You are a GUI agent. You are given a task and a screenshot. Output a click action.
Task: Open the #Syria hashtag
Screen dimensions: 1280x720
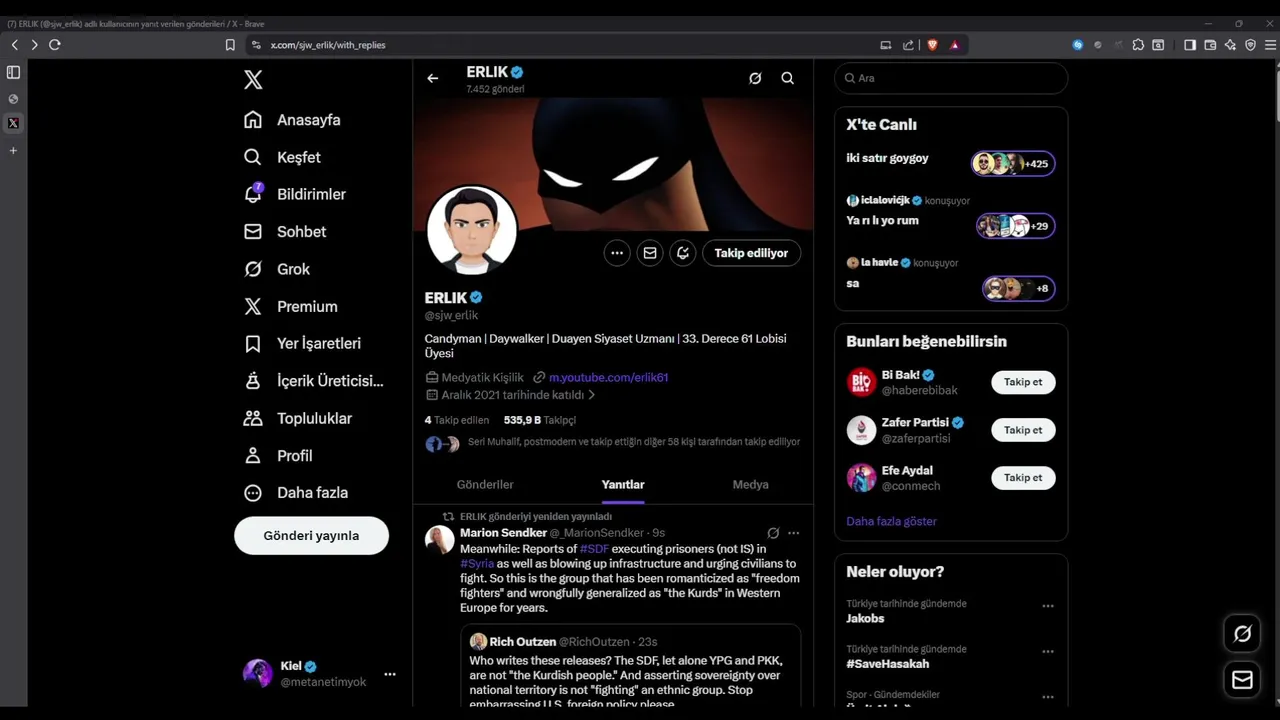click(x=477, y=564)
